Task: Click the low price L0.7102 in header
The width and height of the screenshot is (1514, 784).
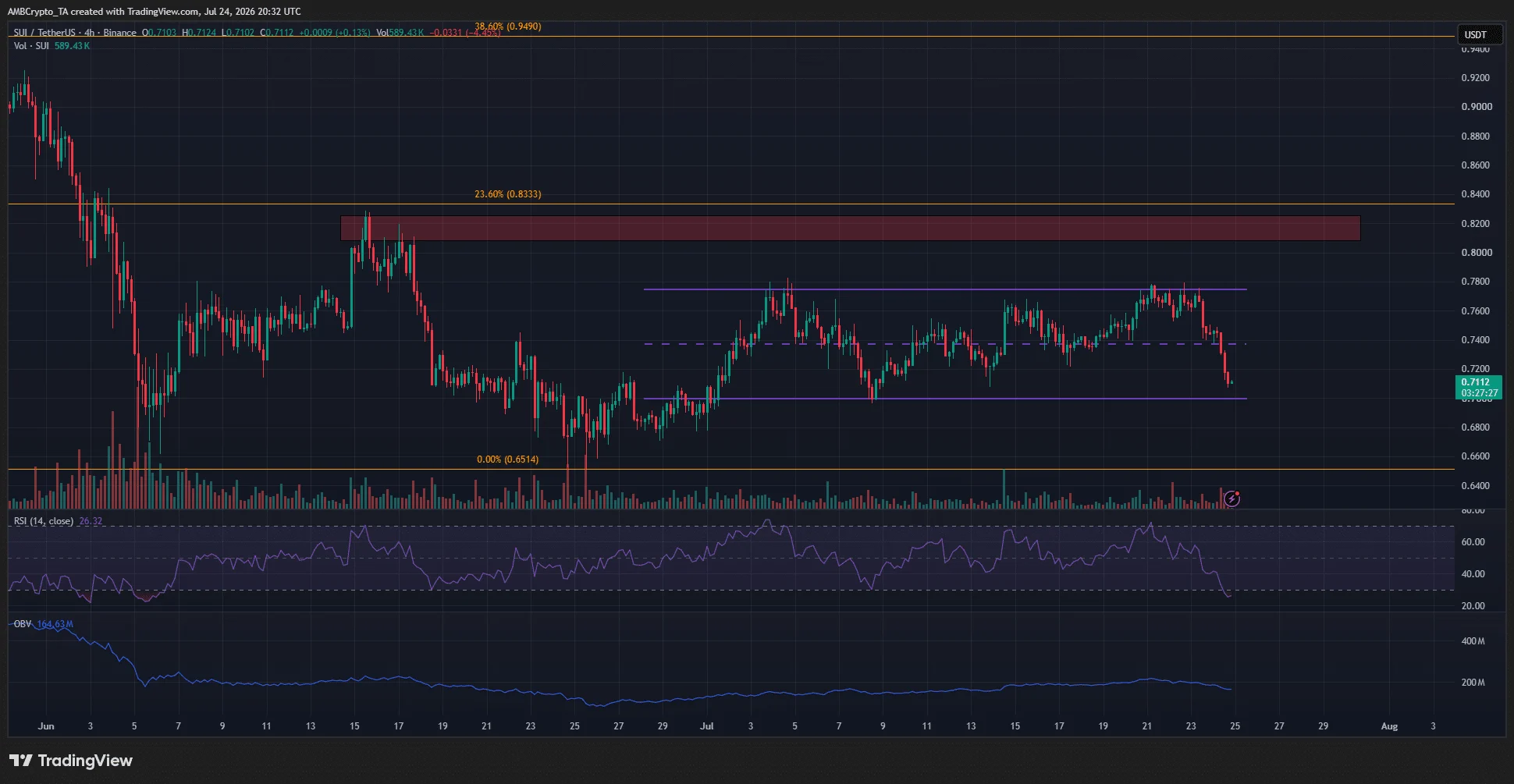Action: coord(239,33)
